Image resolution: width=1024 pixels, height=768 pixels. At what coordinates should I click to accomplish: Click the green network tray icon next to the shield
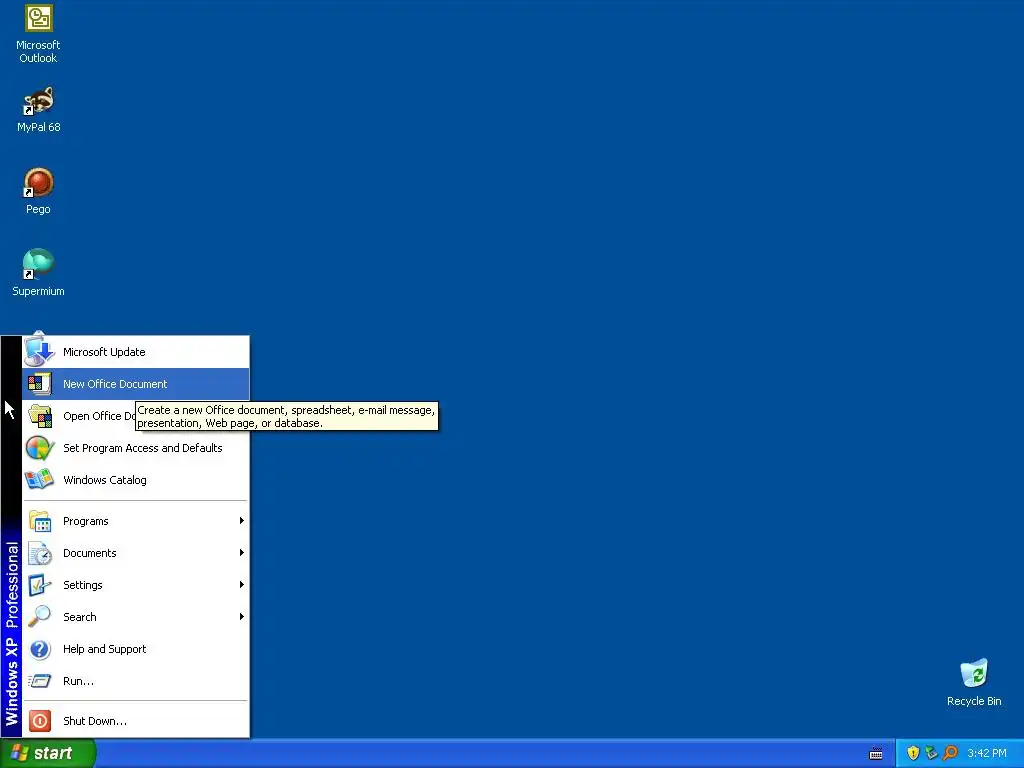point(931,753)
